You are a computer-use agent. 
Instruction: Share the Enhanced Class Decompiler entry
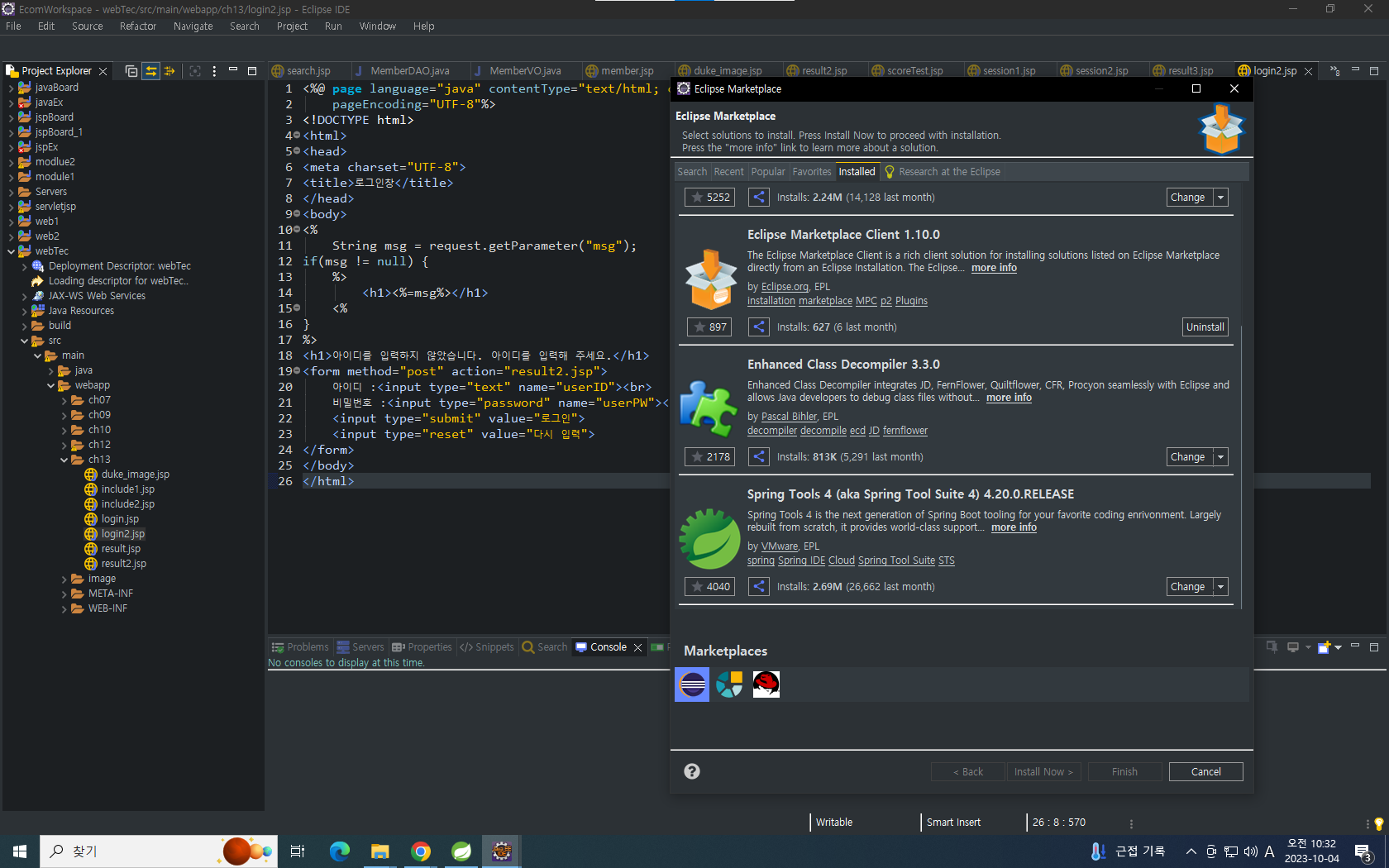(758, 457)
